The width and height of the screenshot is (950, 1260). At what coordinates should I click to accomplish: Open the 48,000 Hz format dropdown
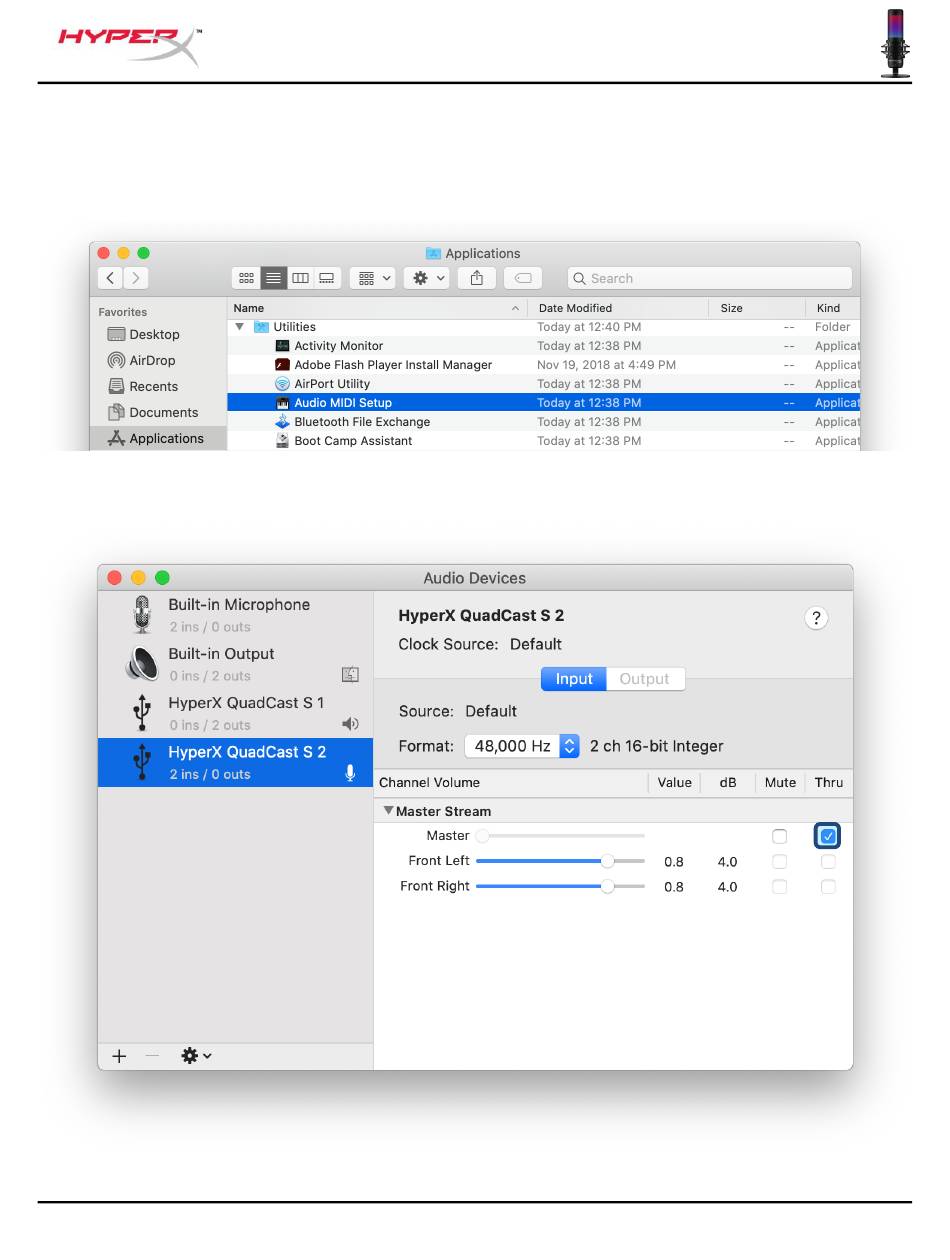pyautogui.click(x=522, y=746)
